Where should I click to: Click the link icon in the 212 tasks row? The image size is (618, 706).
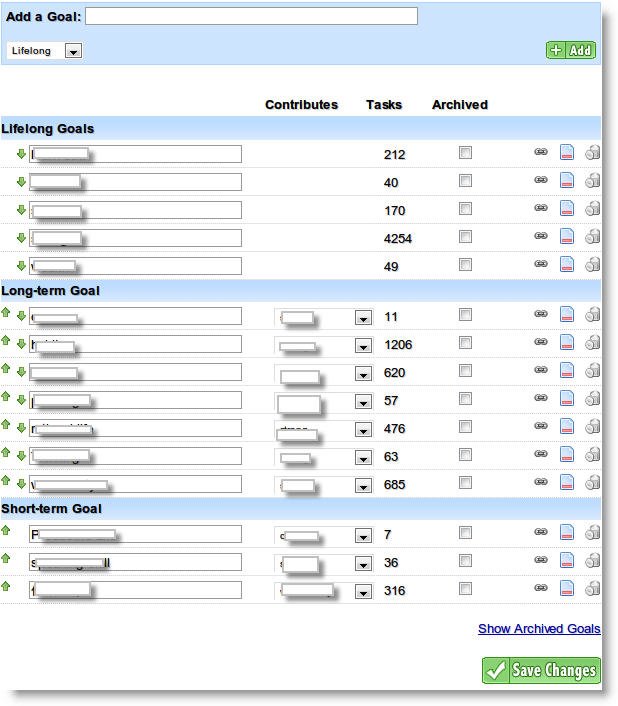click(x=541, y=152)
